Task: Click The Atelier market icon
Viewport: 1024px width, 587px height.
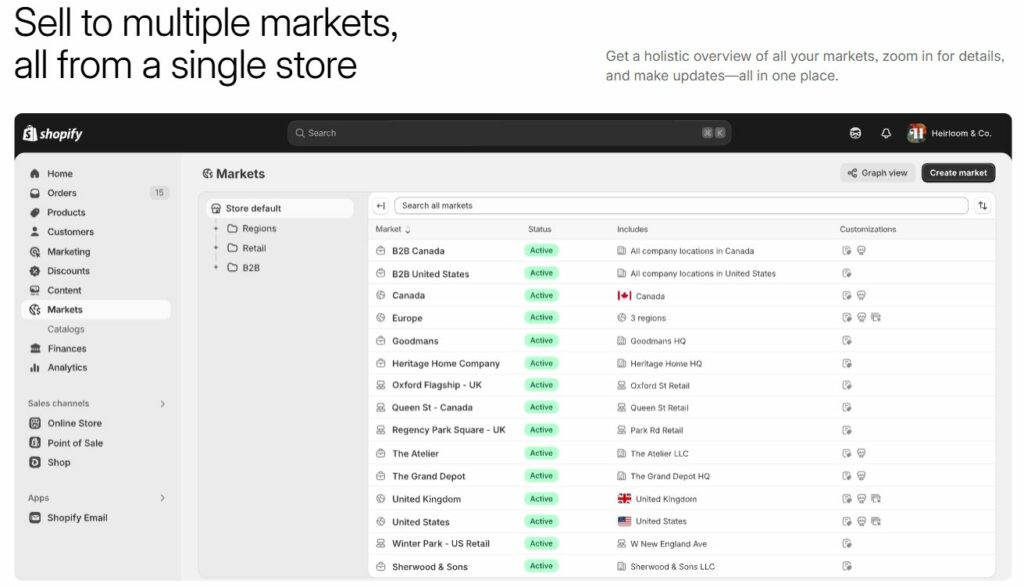Action: (381, 453)
